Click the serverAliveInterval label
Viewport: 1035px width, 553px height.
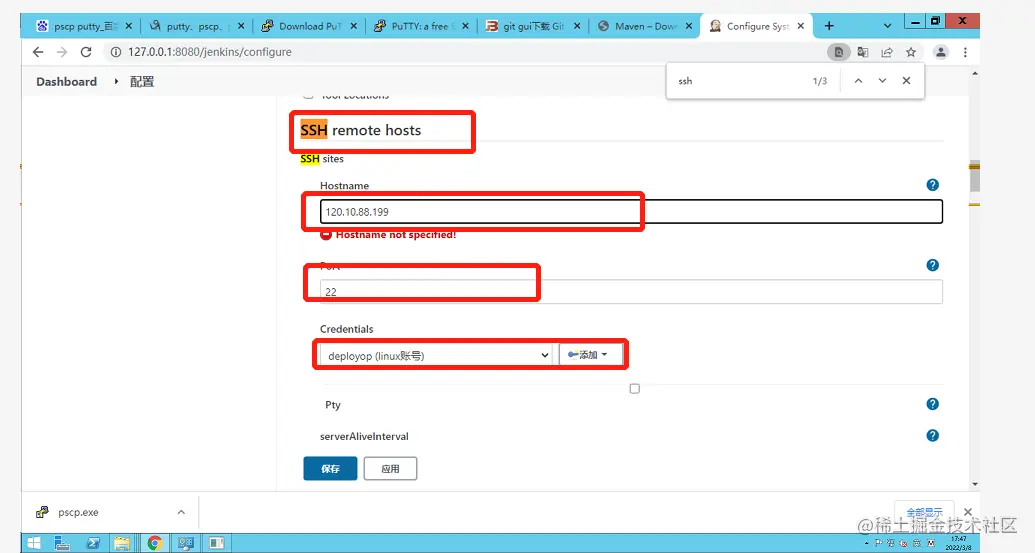[x=364, y=436]
